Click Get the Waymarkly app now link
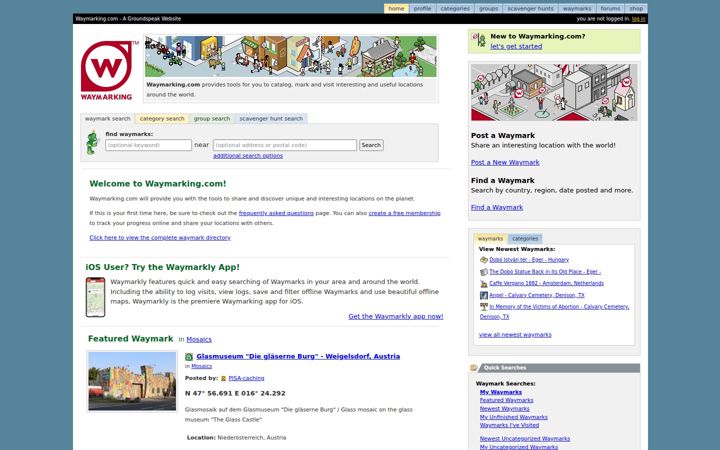The height and width of the screenshot is (450, 720). [x=396, y=316]
